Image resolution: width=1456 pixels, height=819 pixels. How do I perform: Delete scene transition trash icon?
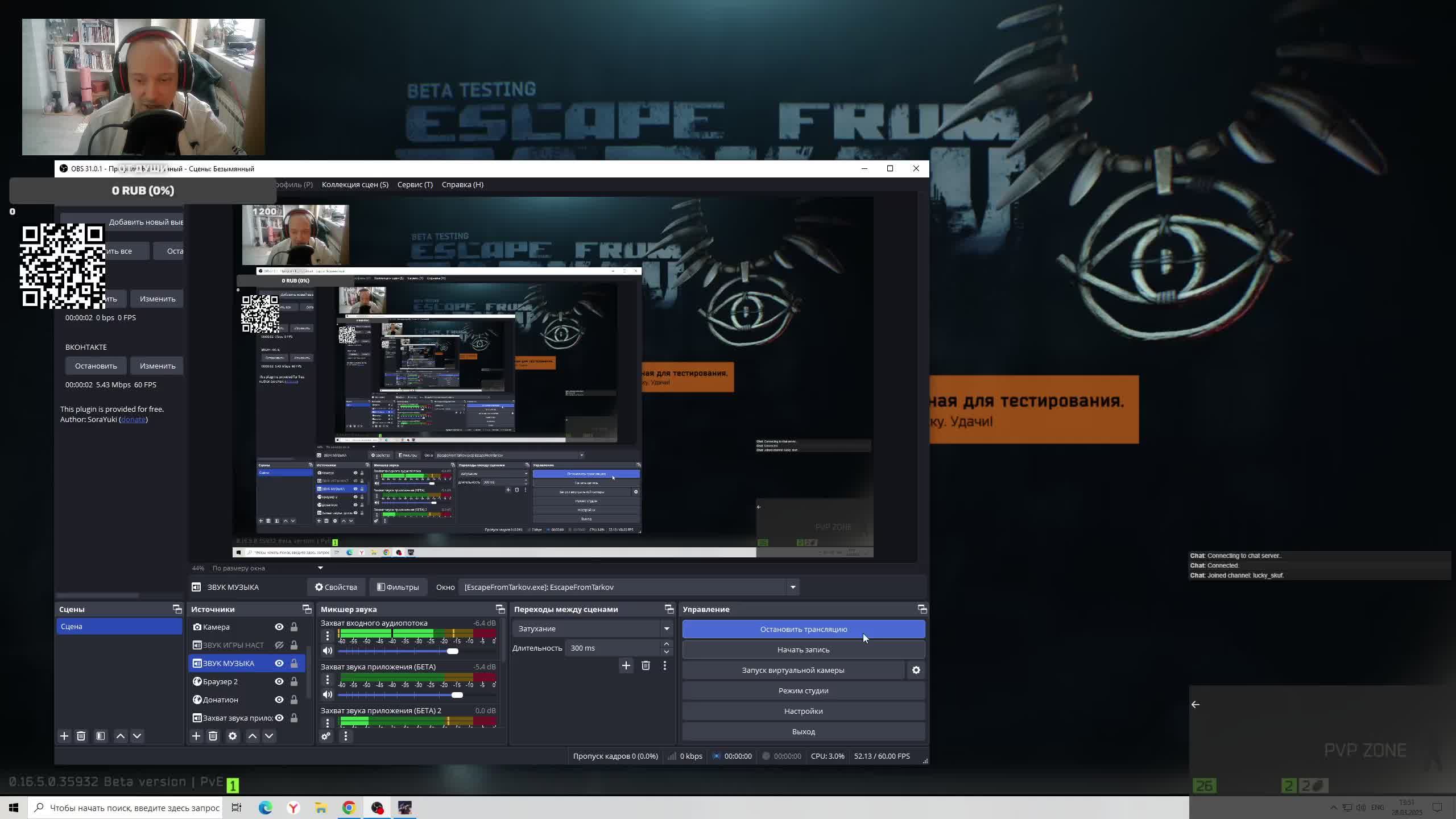pyautogui.click(x=646, y=665)
